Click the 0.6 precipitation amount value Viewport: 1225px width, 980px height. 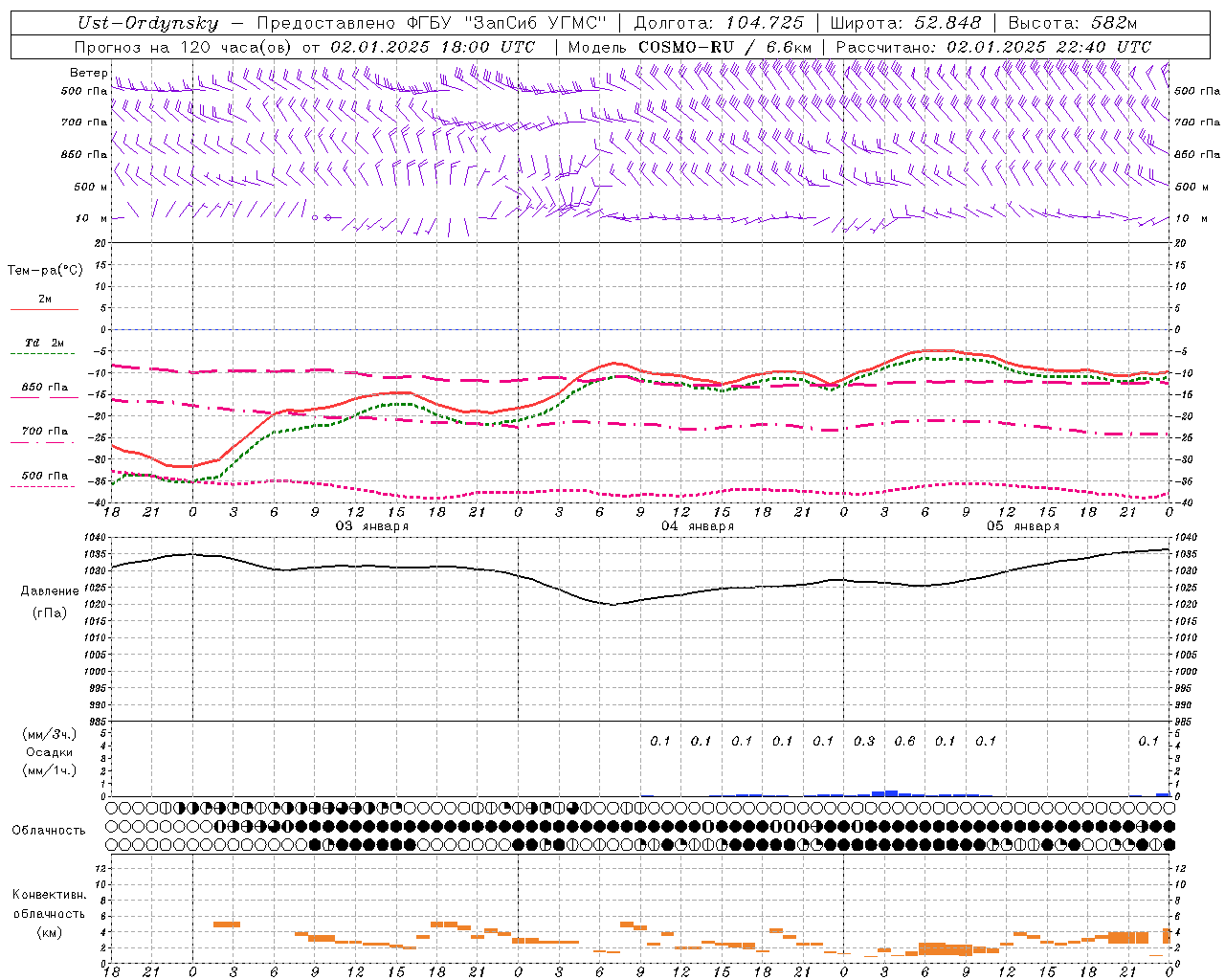[x=904, y=741]
